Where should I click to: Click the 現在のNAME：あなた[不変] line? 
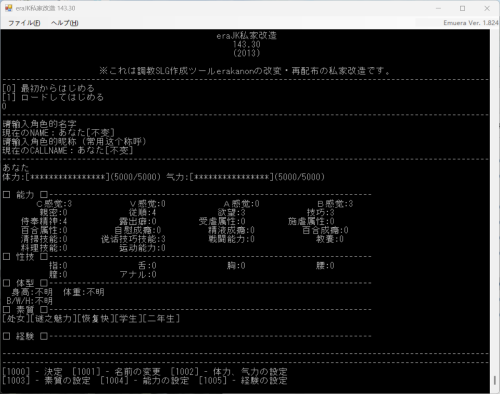[x=58, y=133]
